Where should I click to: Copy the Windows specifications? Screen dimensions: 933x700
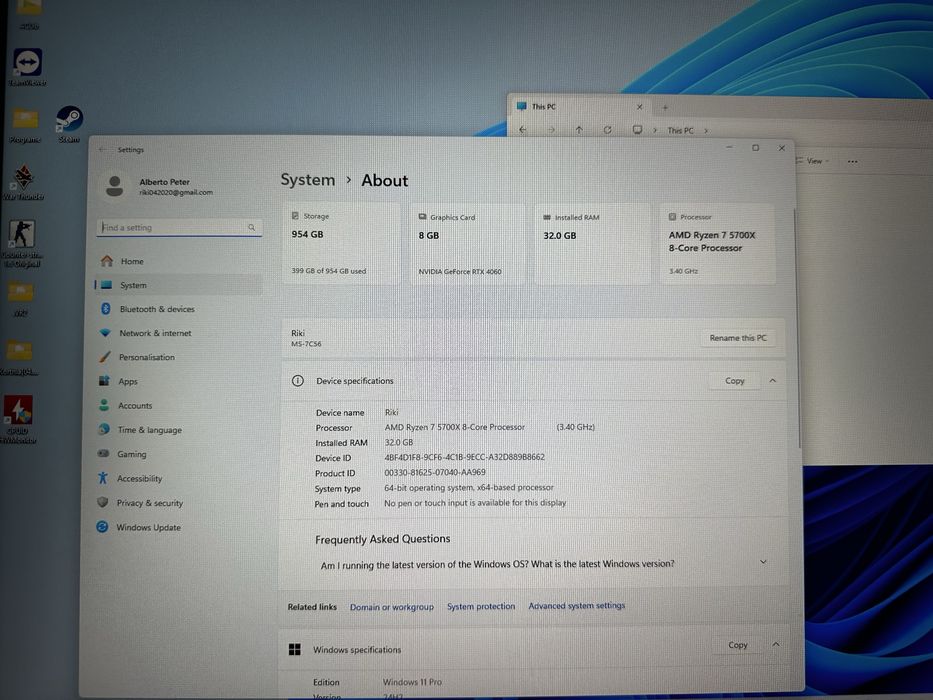pyautogui.click(x=737, y=645)
